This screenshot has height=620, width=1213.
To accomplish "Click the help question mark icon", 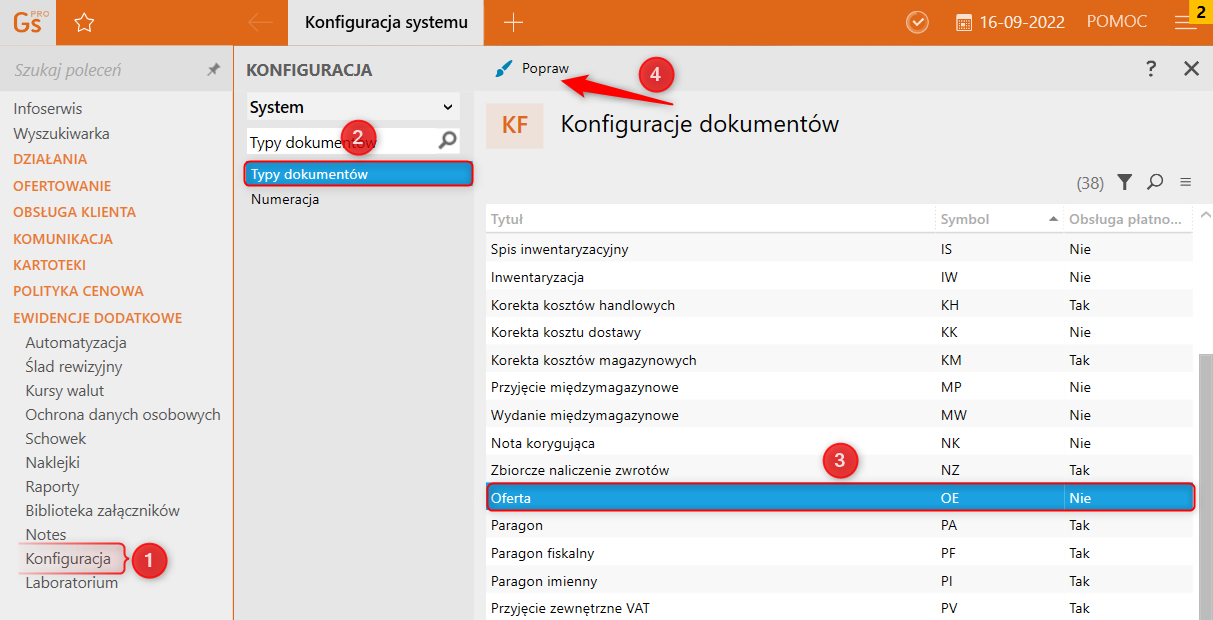I will click(1151, 68).
